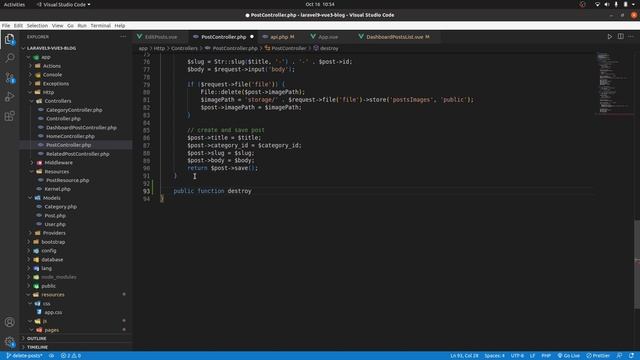The width and height of the screenshot is (640, 360).
Task: Switch to the api.php tab
Action: (279, 37)
